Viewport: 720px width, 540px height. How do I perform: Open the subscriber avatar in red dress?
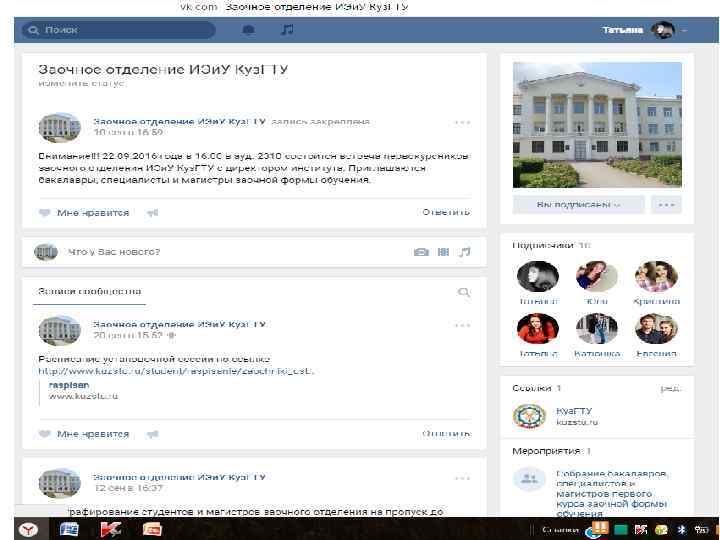click(x=538, y=329)
